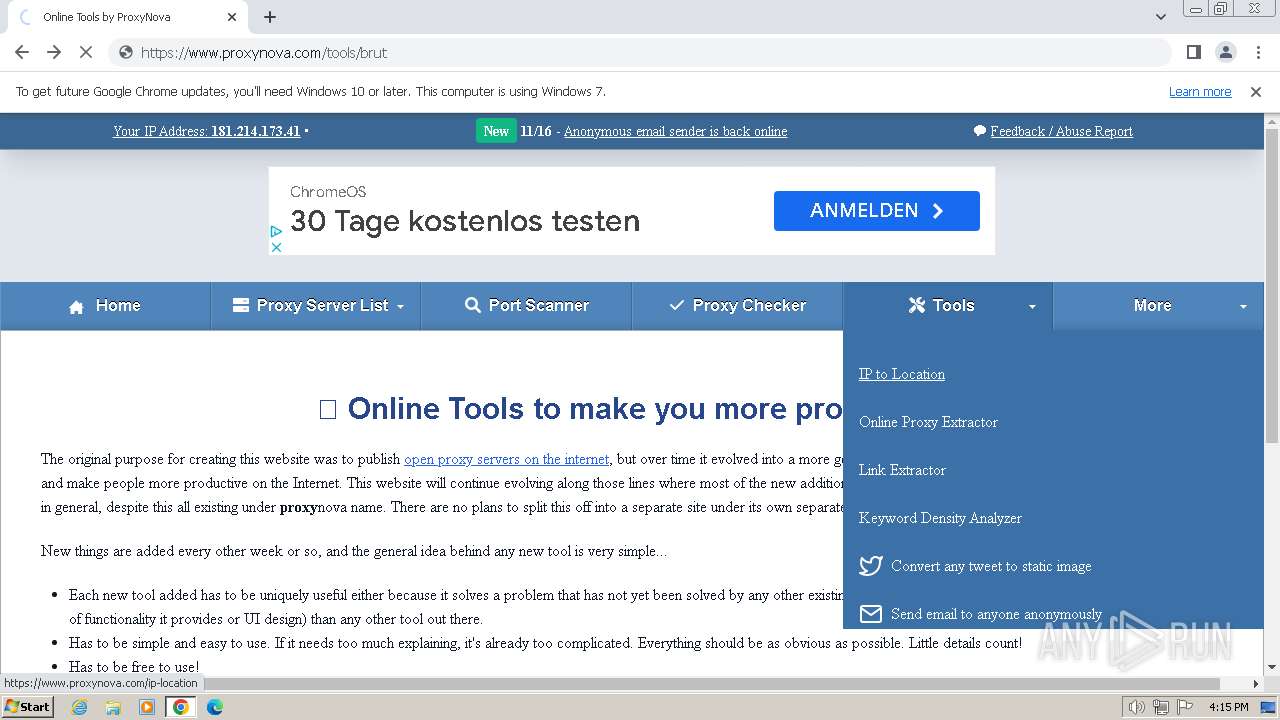Open the site information icon in address bar
1280x720 pixels.
point(126,52)
